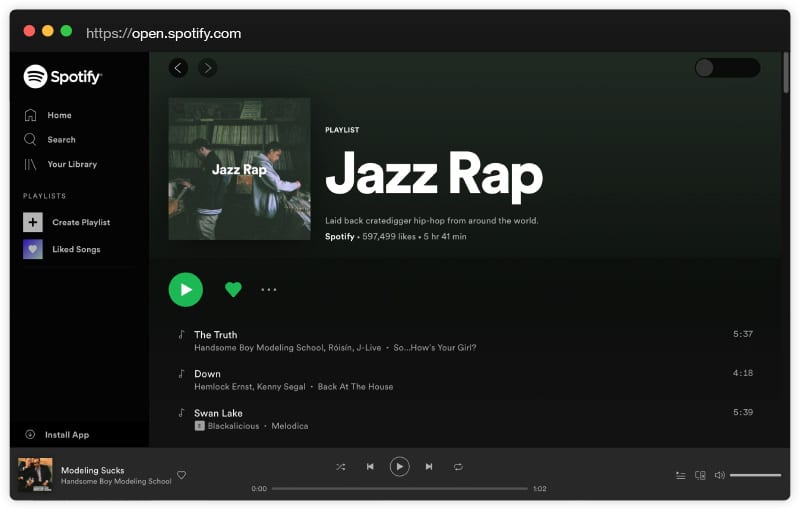Open the Liked Songs playlist
Viewport: 800px width, 510px height.
click(x=75, y=249)
